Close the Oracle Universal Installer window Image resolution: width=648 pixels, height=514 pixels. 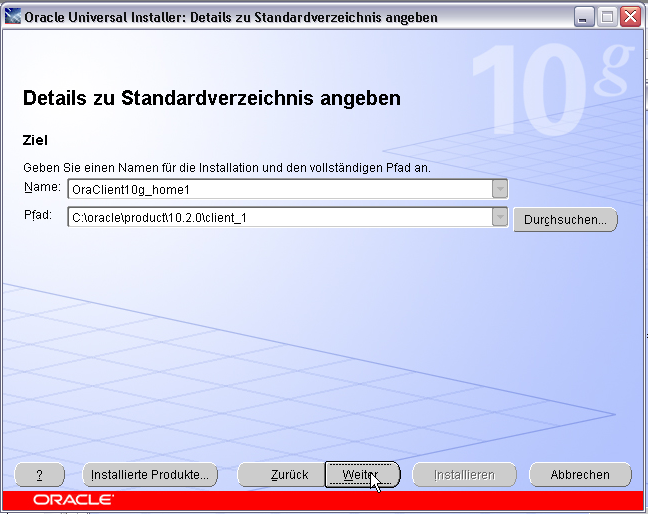(630, 17)
